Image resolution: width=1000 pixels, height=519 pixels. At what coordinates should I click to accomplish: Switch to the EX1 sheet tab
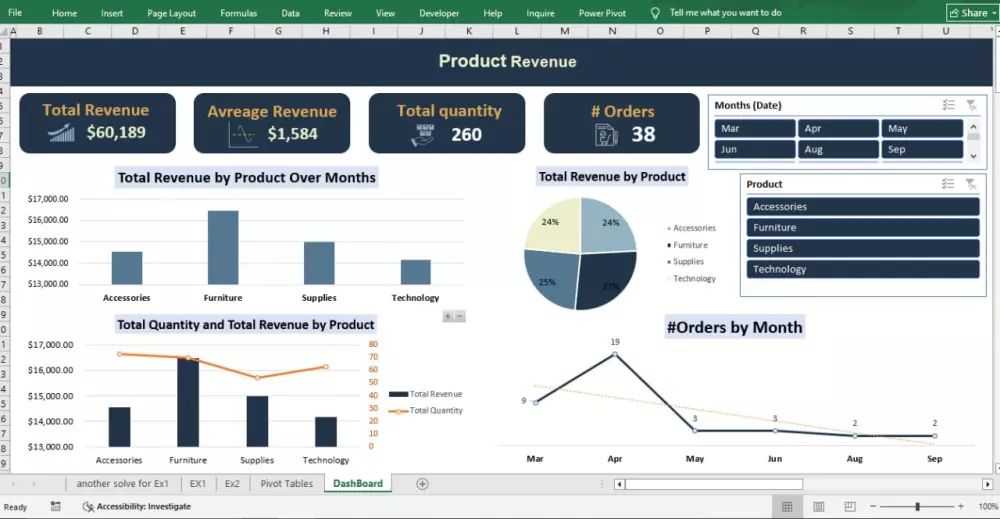pyautogui.click(x=198, y=483)
